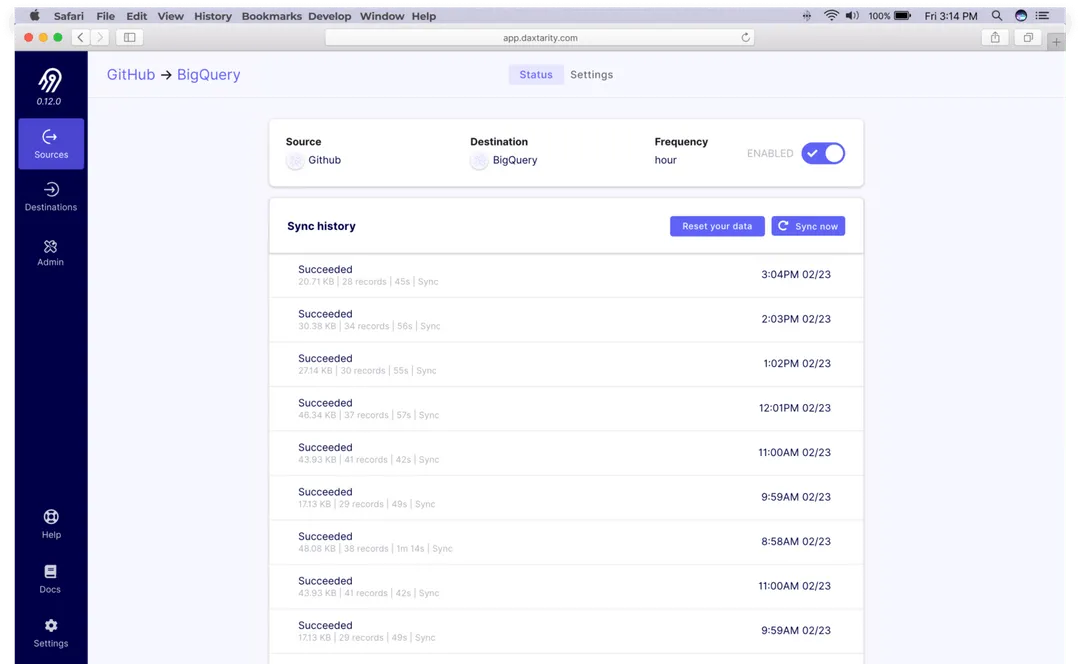This screenshot has height=664, width=1080.
Task: Click the '20.71 KB | 28 records' details
Action: (342, 282)
